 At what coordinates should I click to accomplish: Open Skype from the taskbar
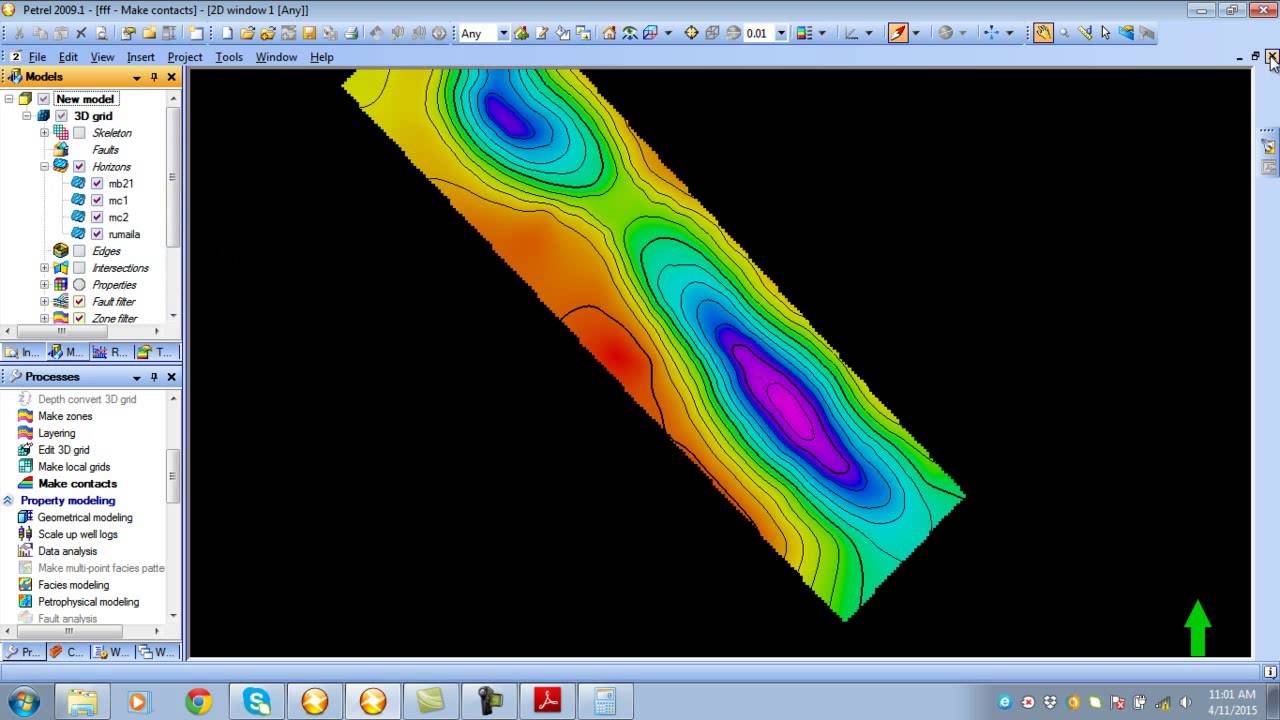point(256,702)
